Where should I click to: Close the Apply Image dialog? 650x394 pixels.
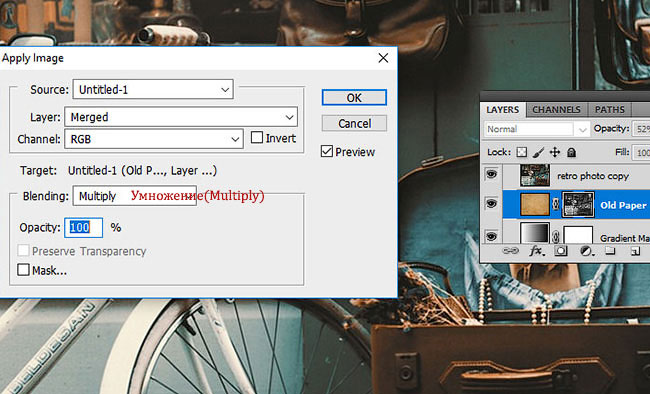(x=383, y=58)
